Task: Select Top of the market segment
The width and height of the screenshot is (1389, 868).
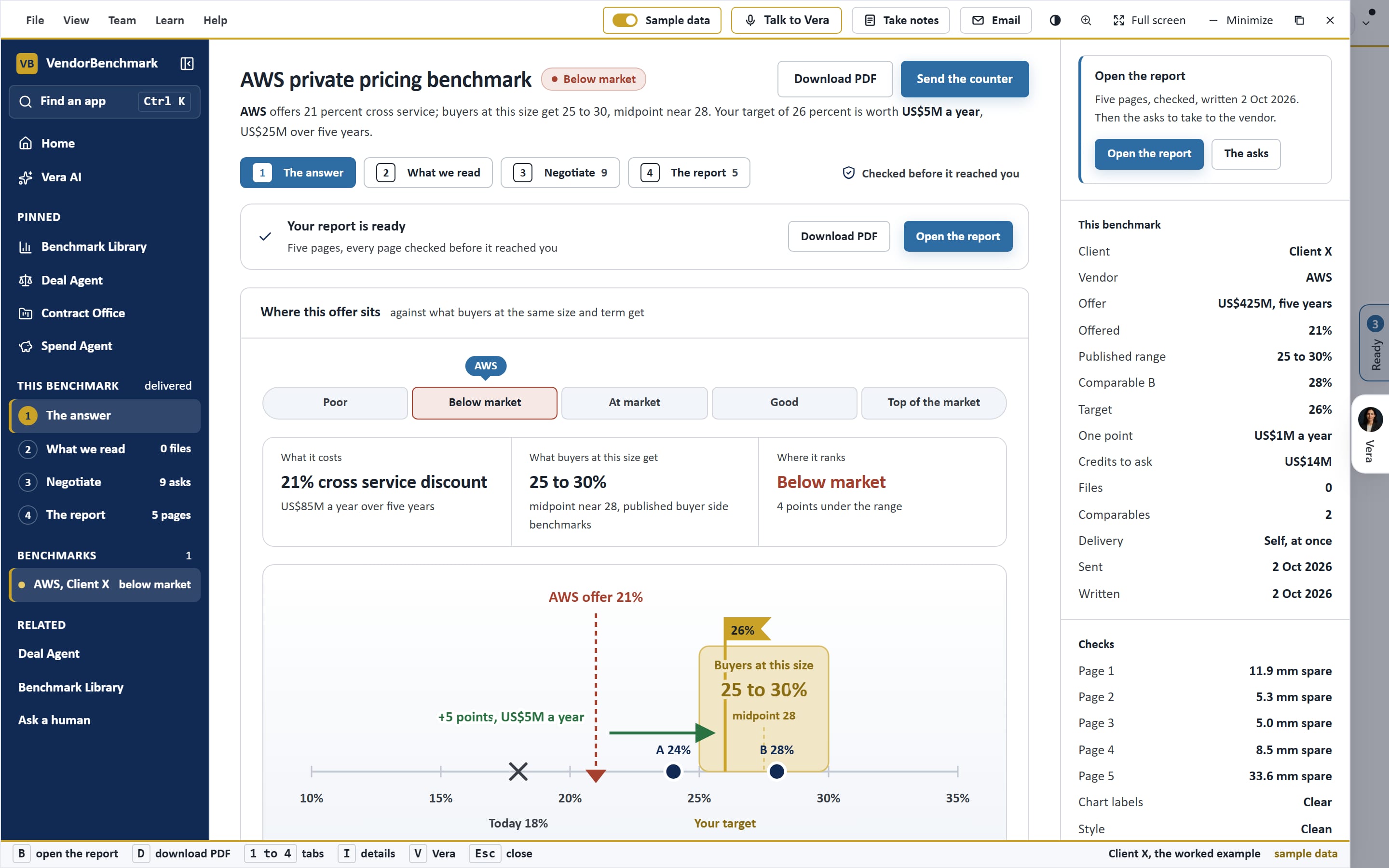Action: (933, 403)
